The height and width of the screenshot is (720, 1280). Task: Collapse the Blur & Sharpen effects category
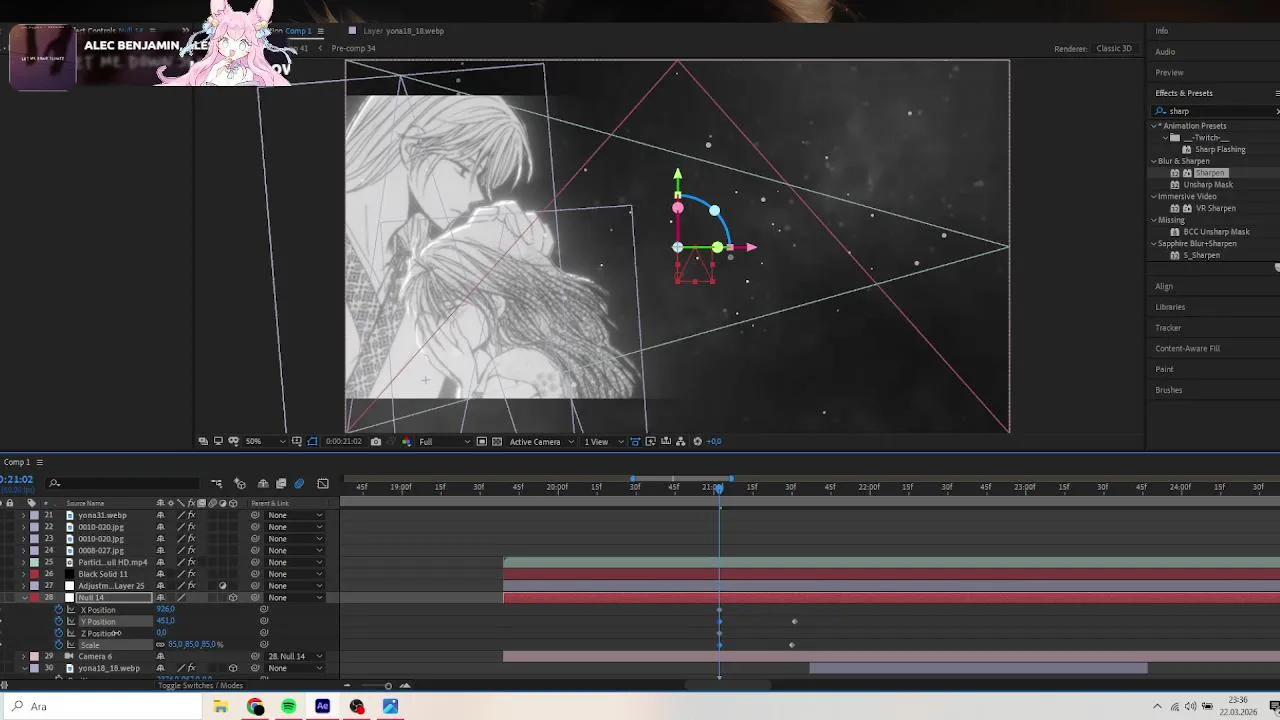[1154, 161]
